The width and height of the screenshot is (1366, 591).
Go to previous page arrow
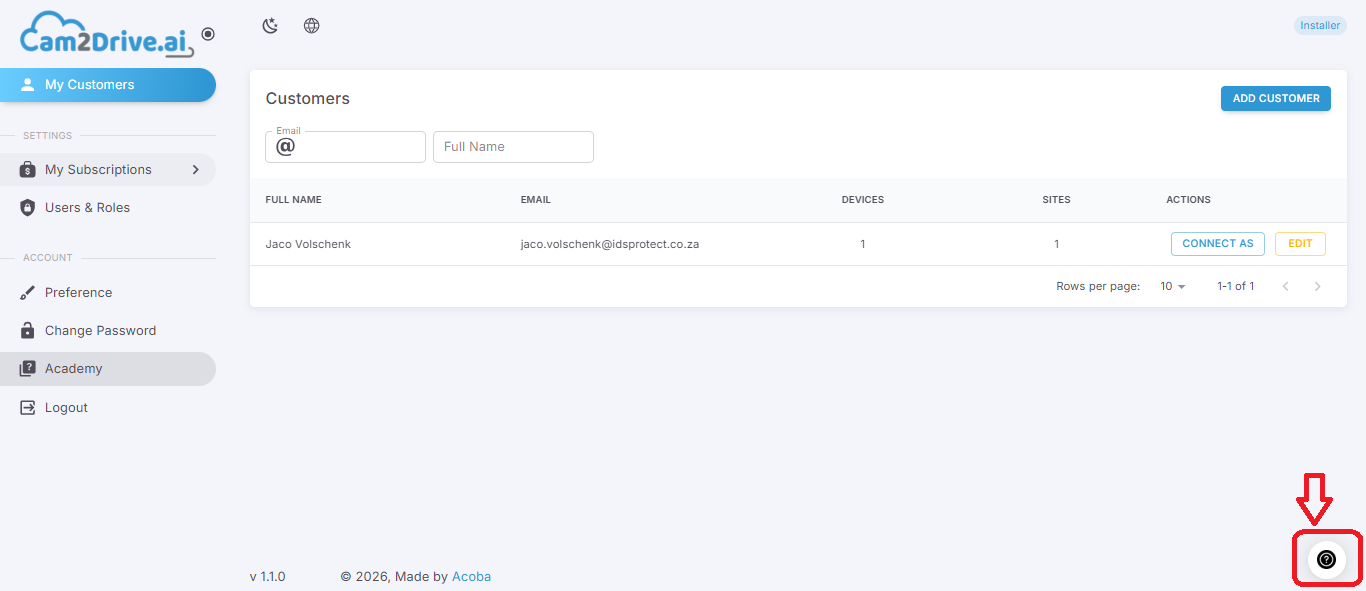pyautogui.click(x=1285, y=286)
